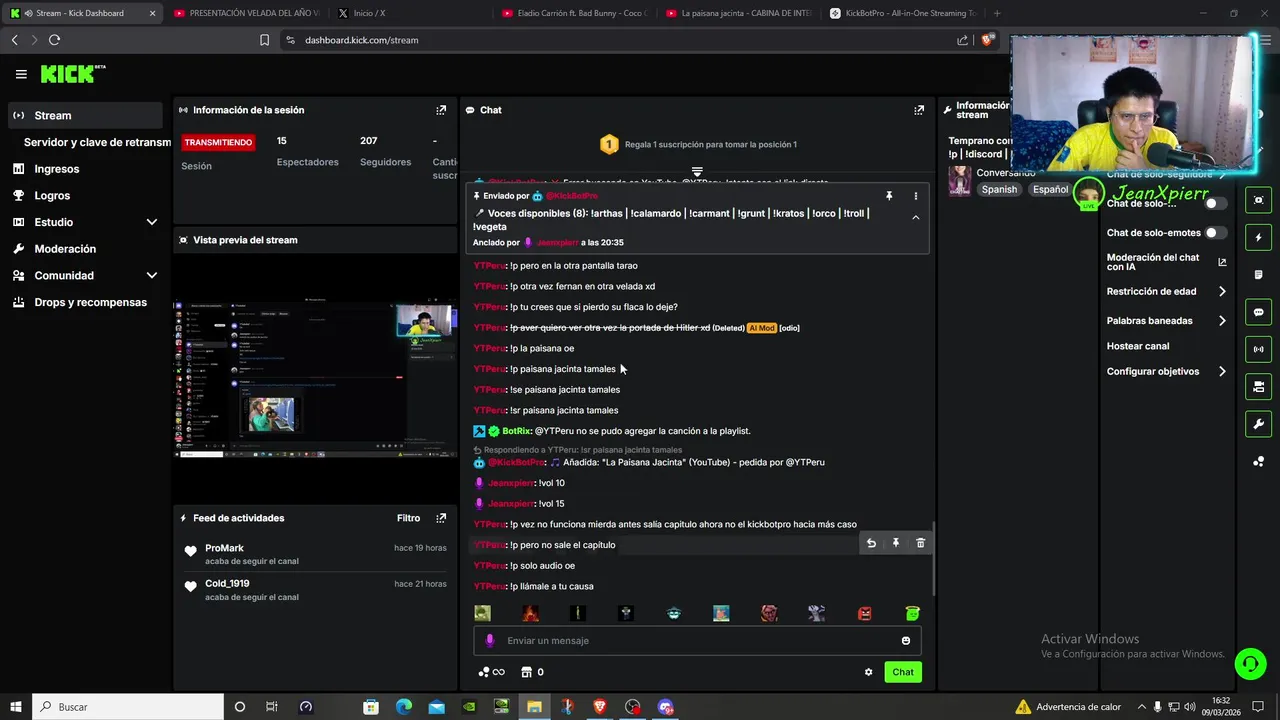Reply to 'pero no sale el capítulo' message
Viewport: 1280px width, 720px height.
[871, 543]
